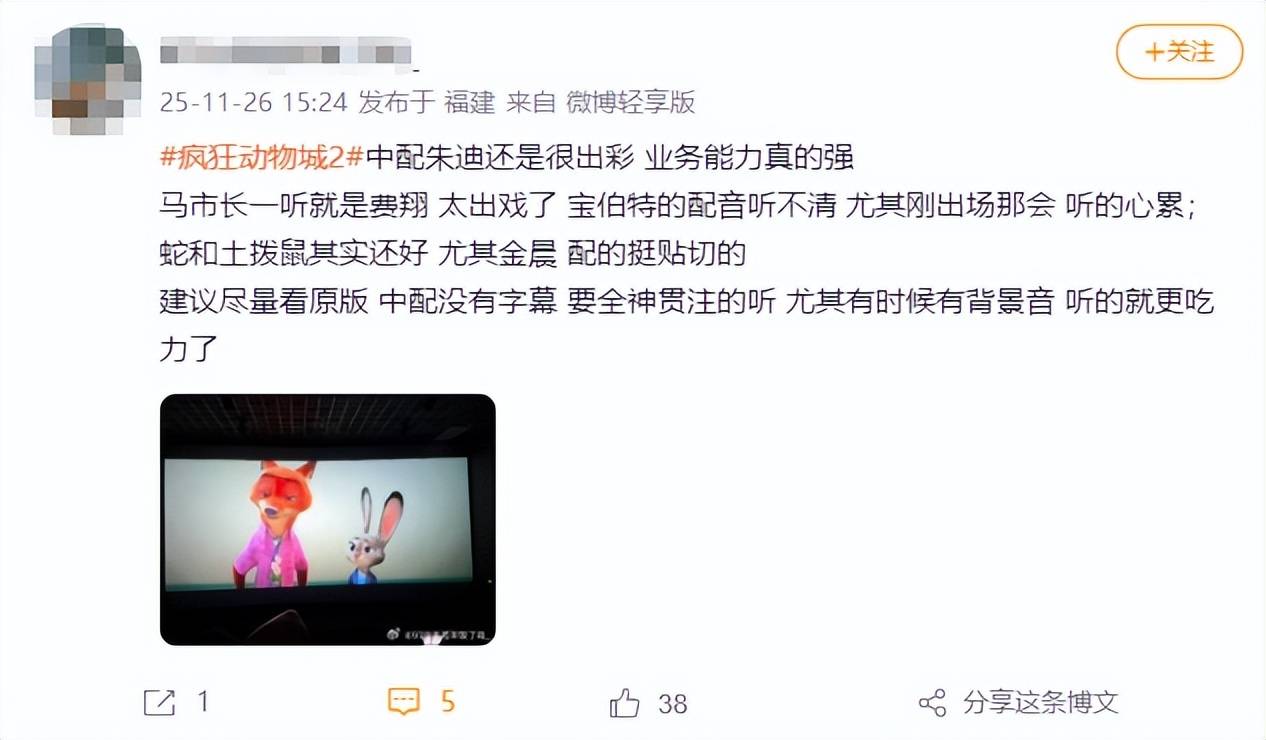Open the 微博轻享版 source link

coord(630,102)
